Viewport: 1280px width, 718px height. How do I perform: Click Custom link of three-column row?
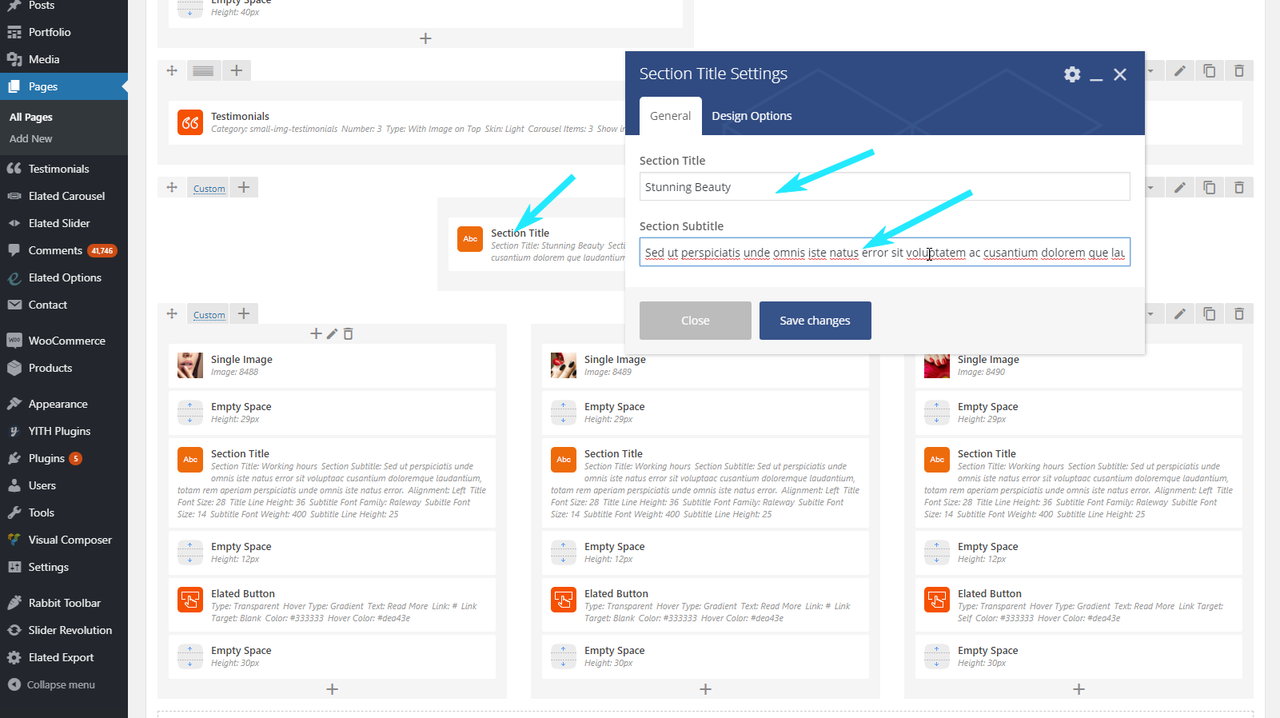coord(209,315)
